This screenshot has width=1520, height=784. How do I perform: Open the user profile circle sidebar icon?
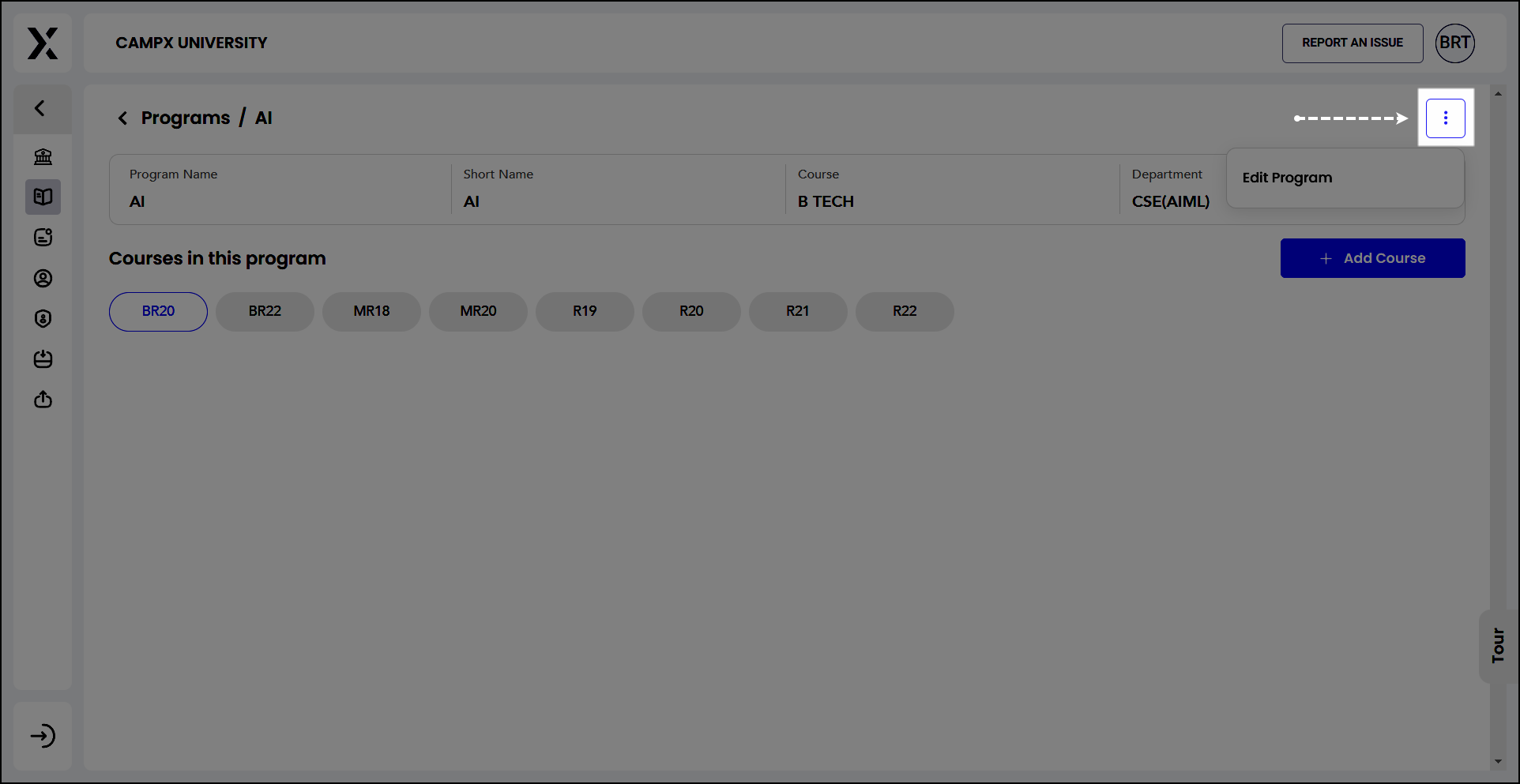click(43, 278)
